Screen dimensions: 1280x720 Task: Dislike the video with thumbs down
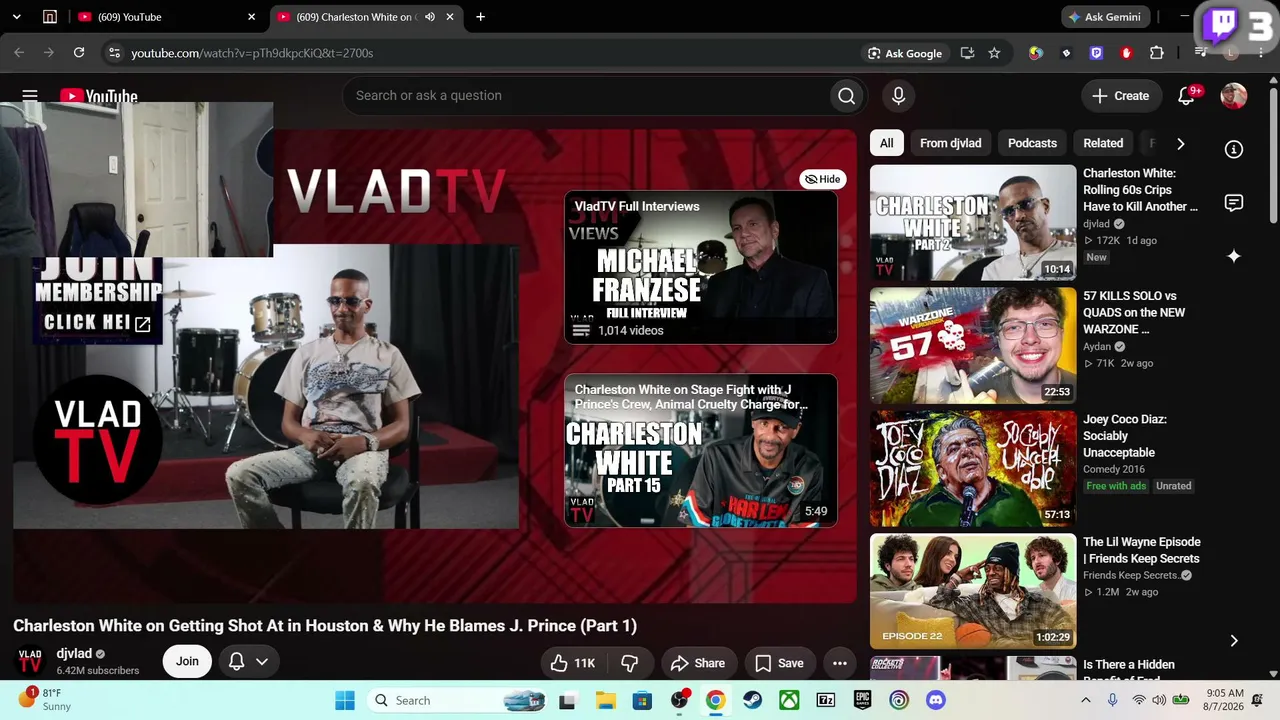tap(629, 663)
